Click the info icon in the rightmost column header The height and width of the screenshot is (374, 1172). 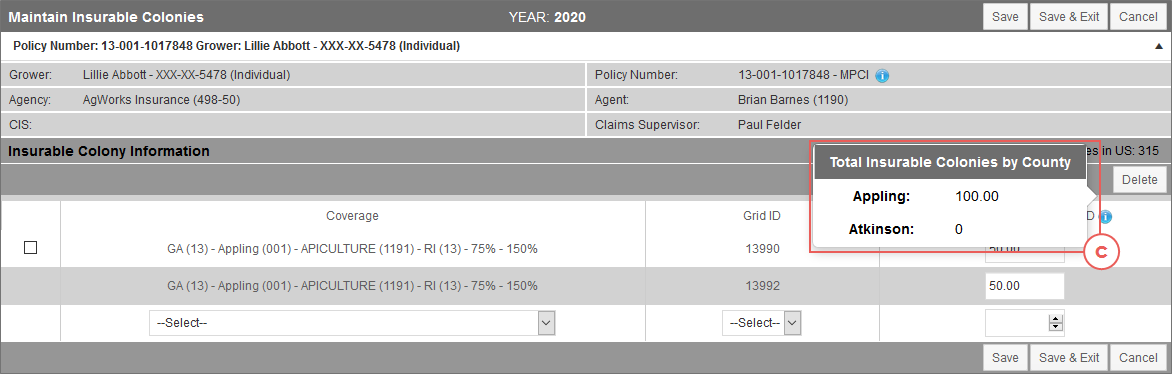coord(1106,217)
